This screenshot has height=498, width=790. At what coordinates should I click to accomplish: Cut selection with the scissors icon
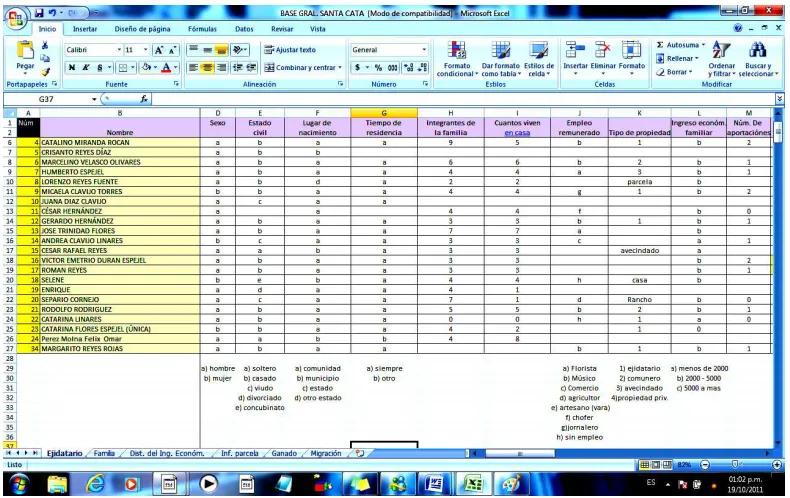45,45
